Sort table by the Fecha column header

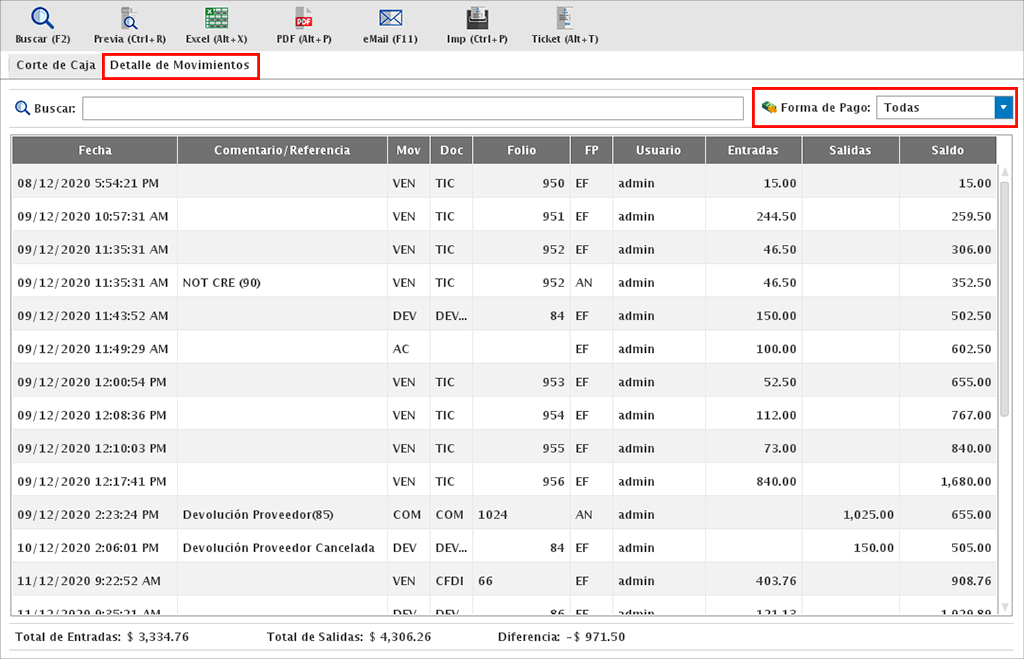point(95,150)
